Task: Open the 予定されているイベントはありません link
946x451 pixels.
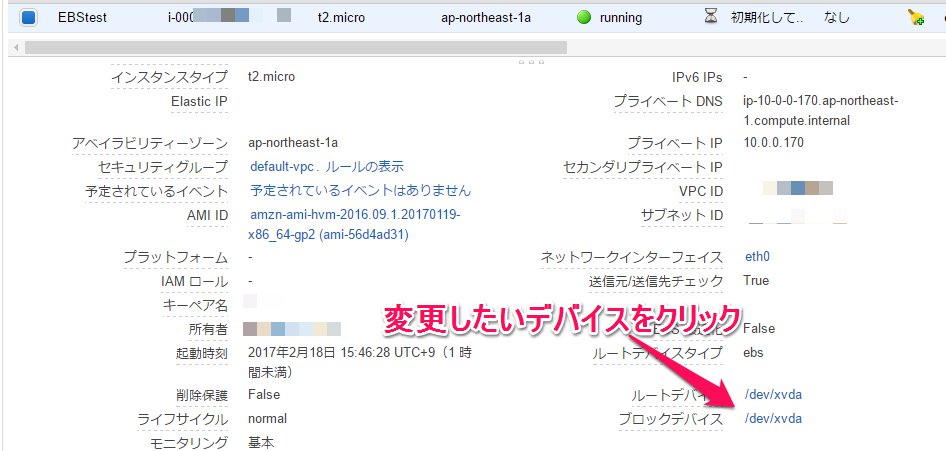Action: click(360, 190)
